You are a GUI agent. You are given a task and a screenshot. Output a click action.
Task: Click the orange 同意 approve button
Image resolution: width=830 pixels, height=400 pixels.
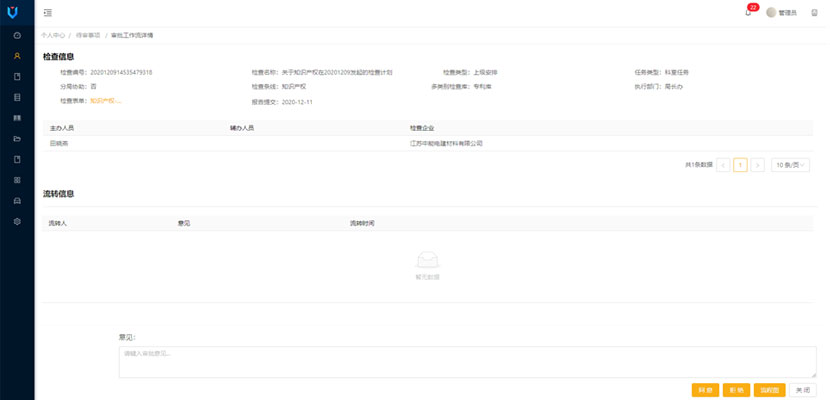(705, 390)
